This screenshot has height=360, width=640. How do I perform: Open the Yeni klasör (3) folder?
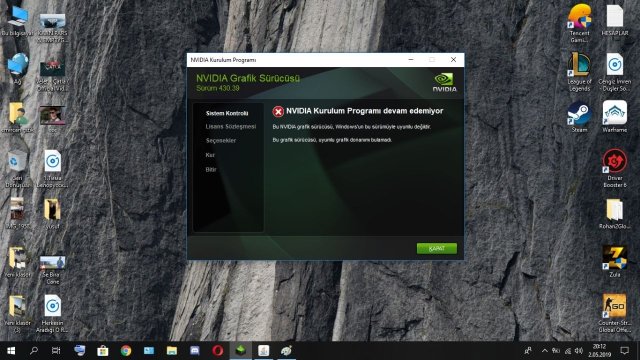coord(17,313)
